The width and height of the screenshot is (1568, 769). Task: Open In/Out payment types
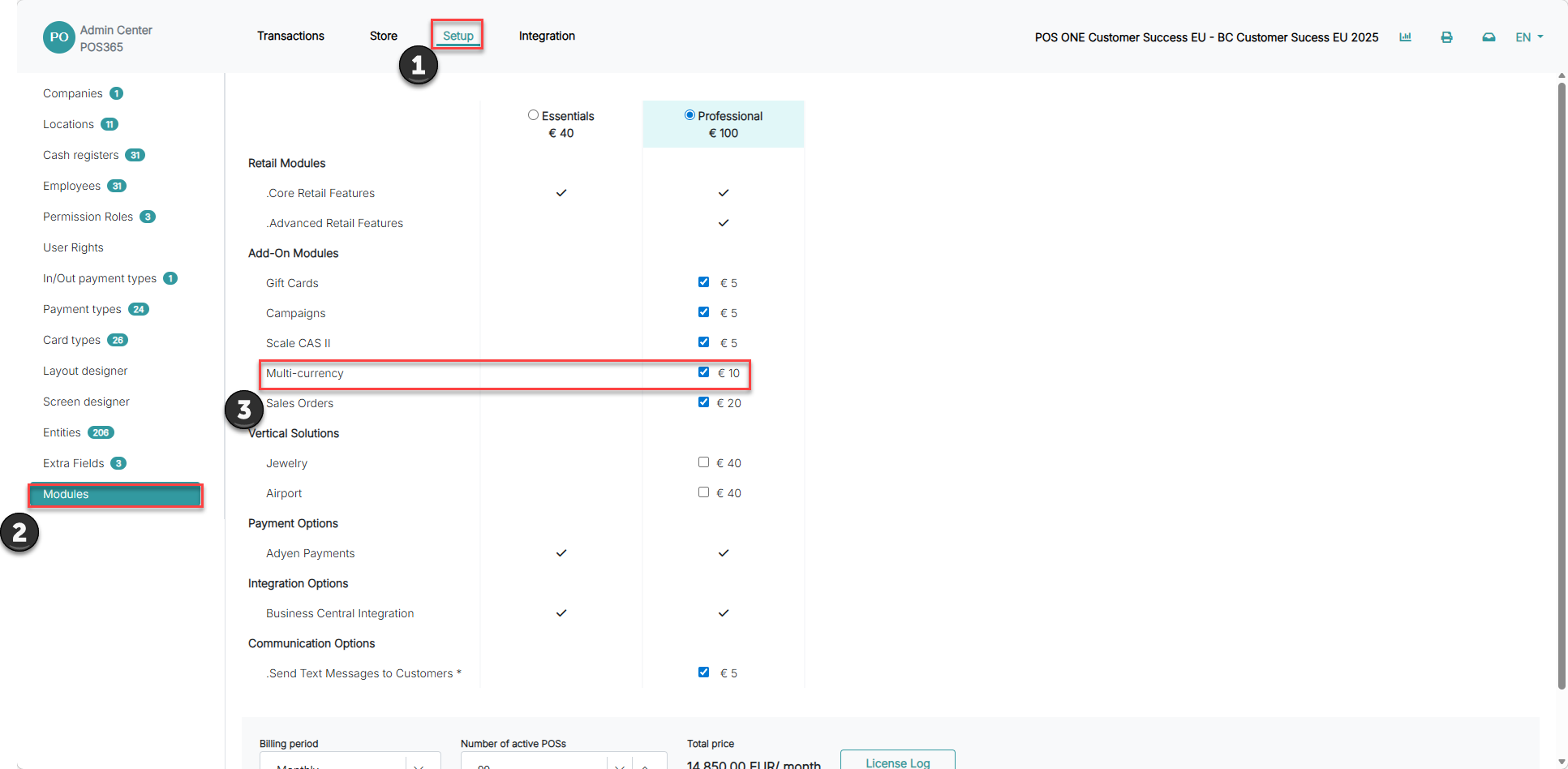pos(100,278)
